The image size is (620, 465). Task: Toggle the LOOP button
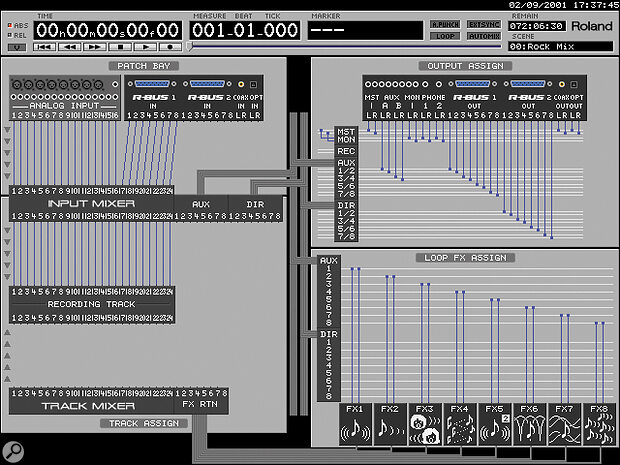click(445, 35)
